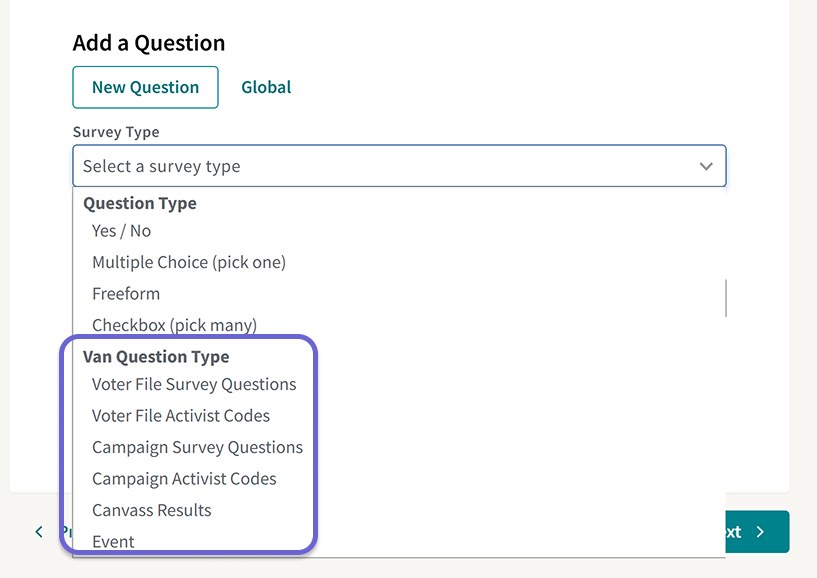Pick Checkbox (pick many) option
The image size is (817, 578).
[x=173, y=325]
